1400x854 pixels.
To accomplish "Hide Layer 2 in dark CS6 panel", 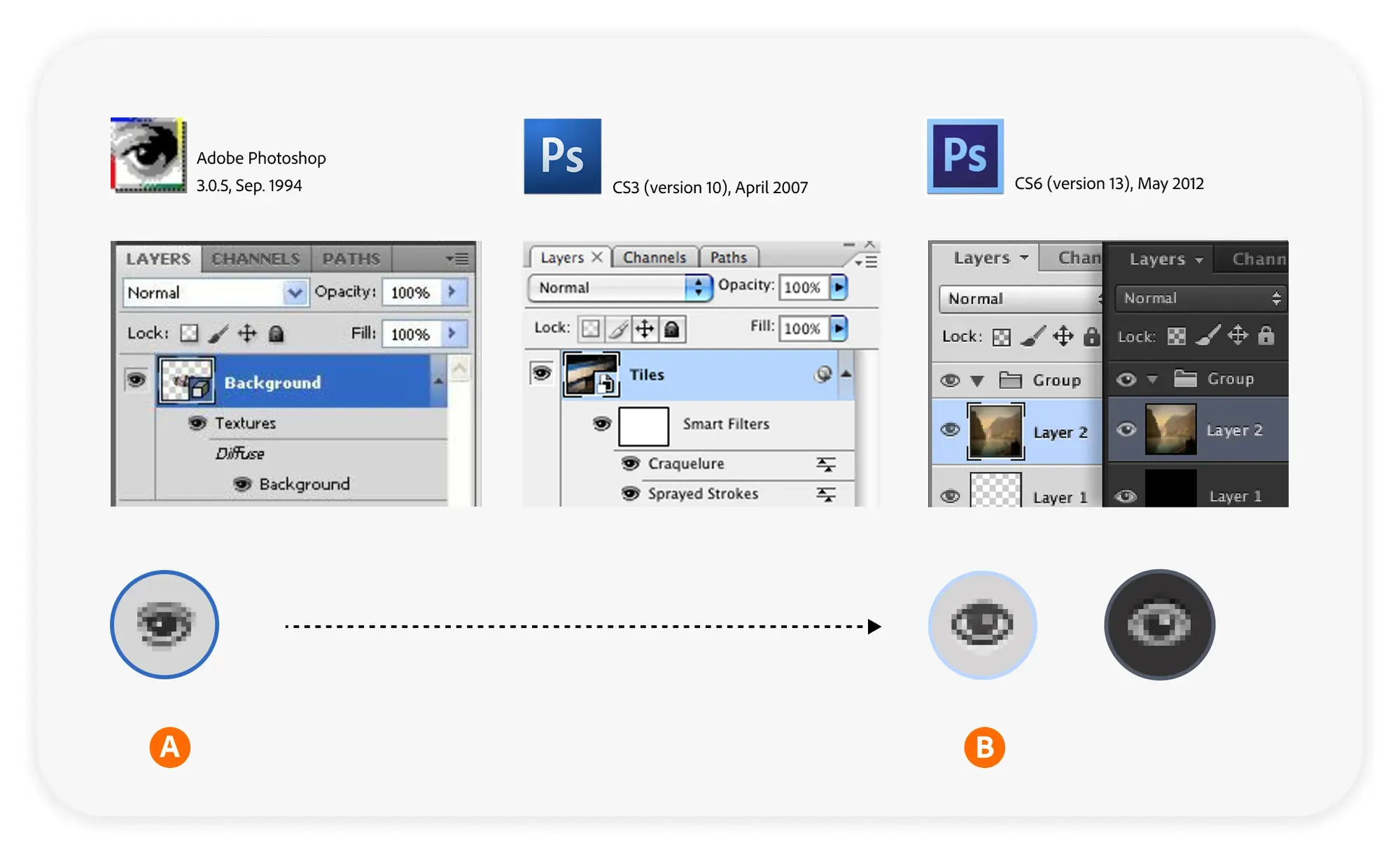I will tap(1126, 429).
